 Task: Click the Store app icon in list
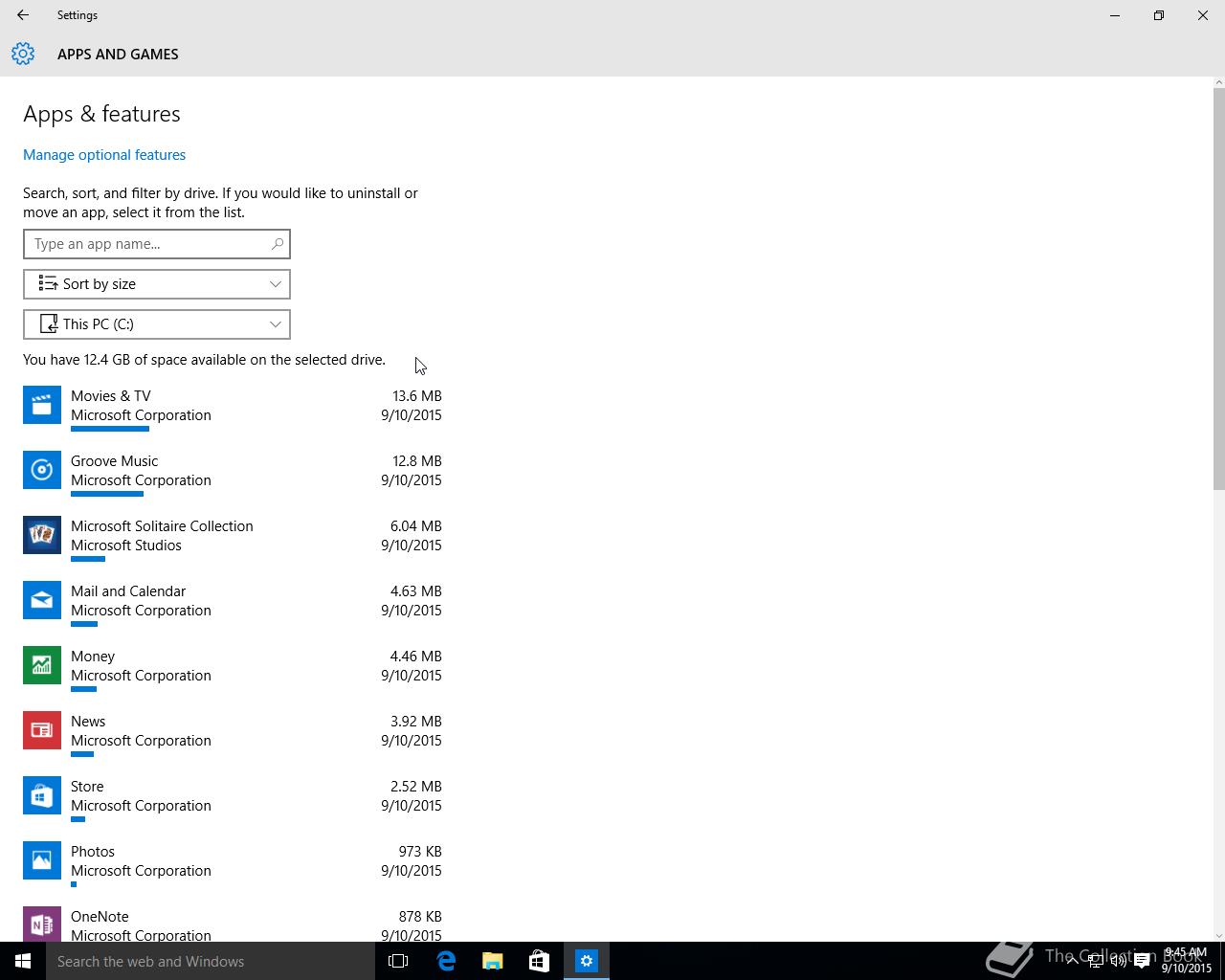(41, 796)
